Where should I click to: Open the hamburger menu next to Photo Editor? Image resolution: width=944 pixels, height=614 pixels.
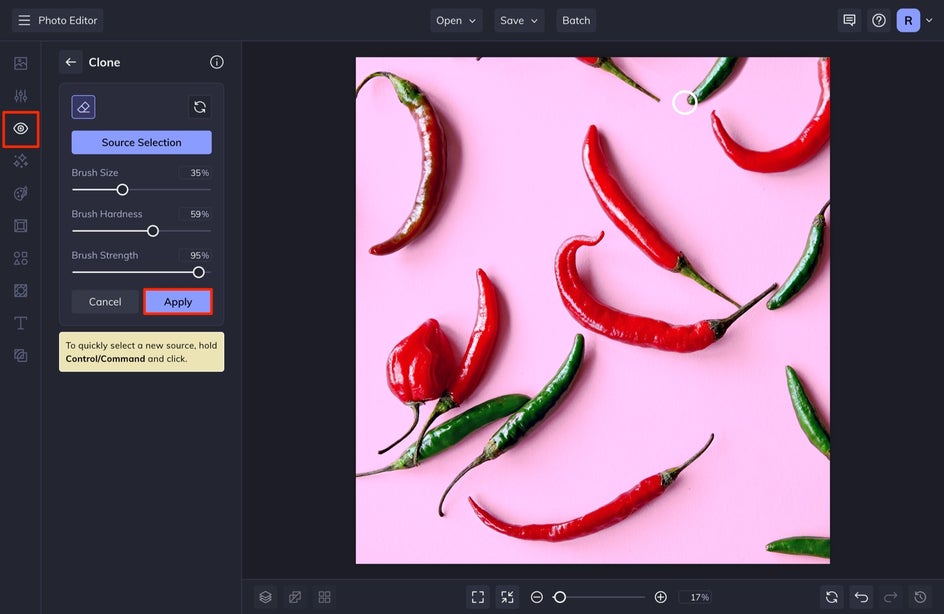[x=24, y=20]
